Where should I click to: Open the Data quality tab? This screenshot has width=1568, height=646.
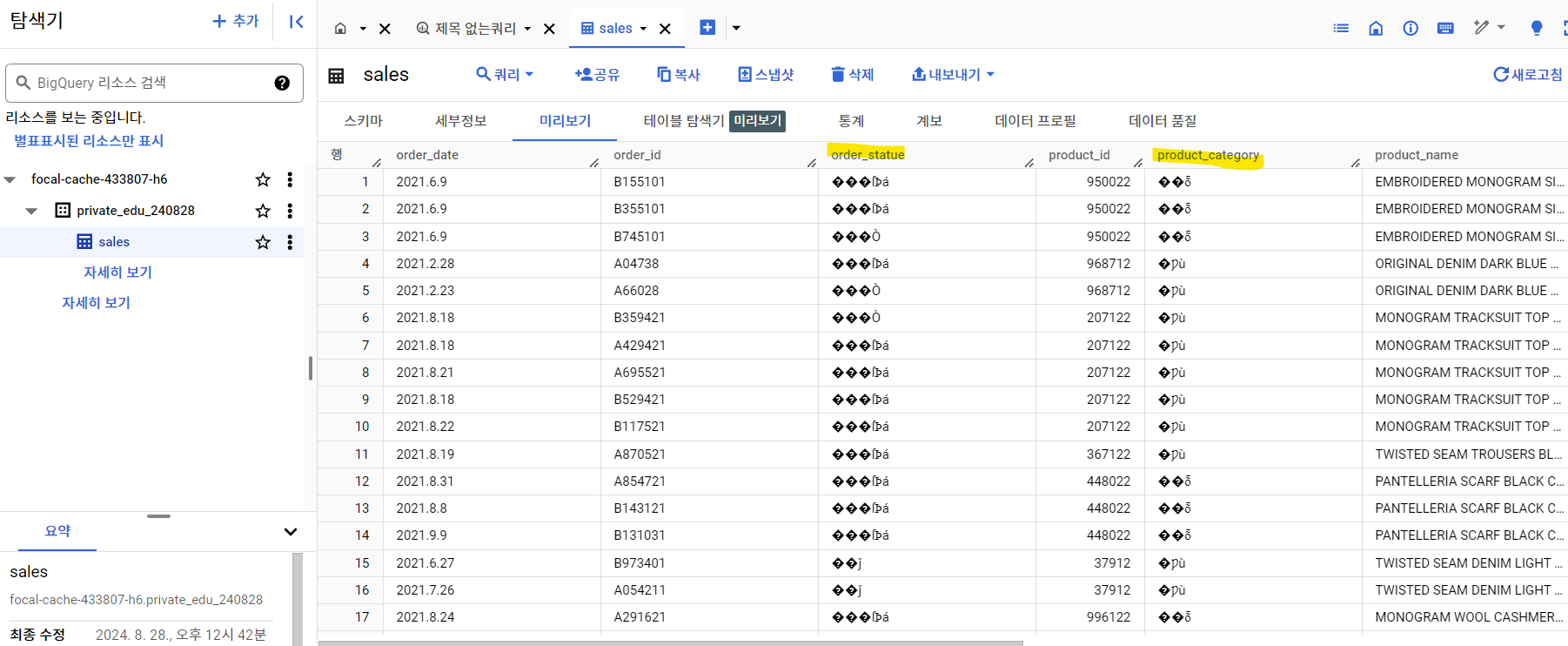coord(1163,121)
